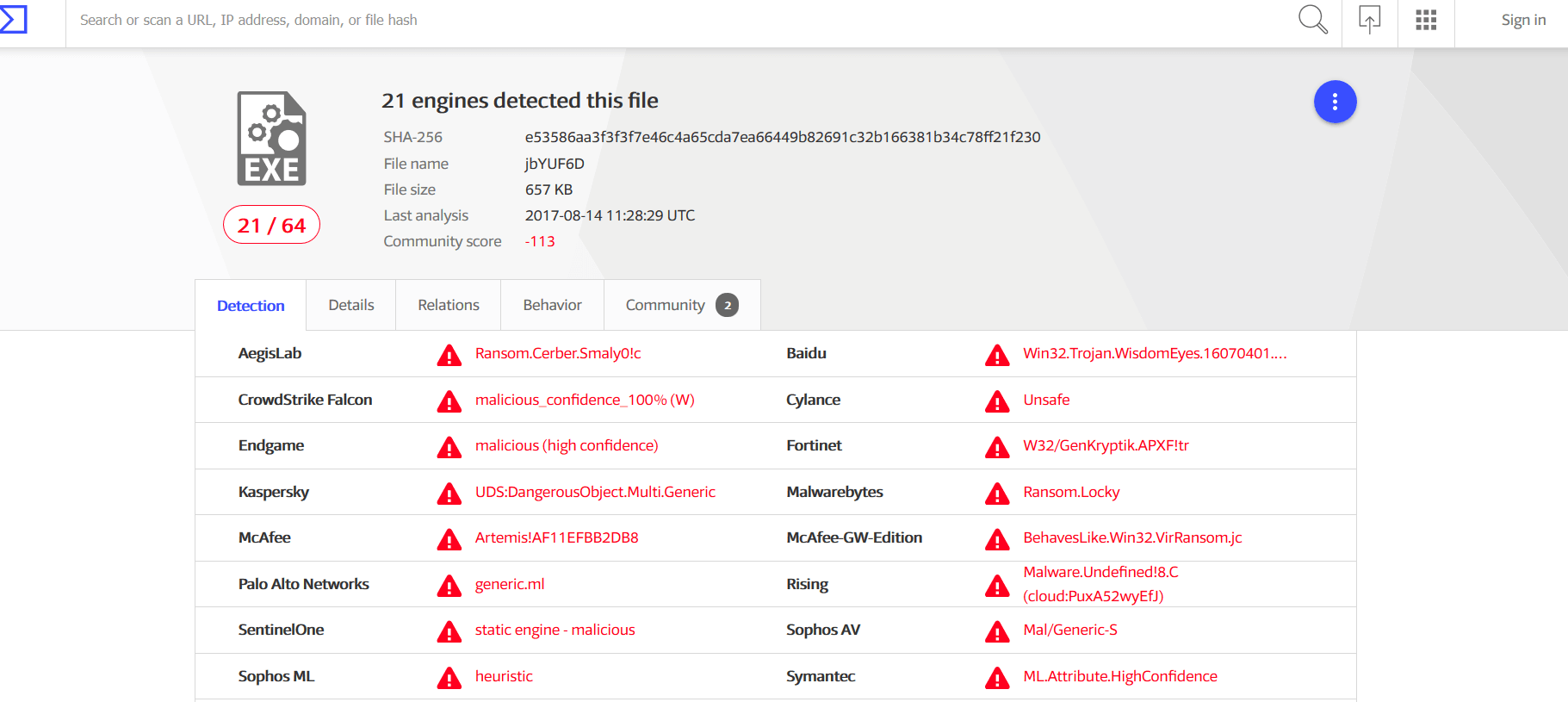Click the Artemis!AF11EFBB2DB8 result

pos(557,537)
